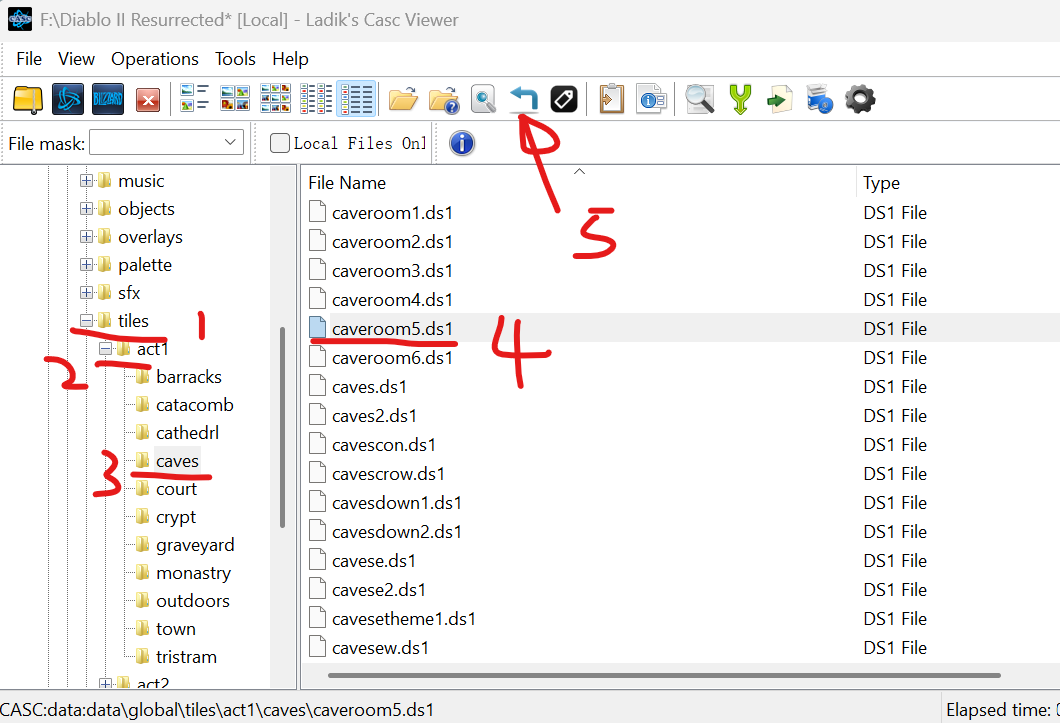This screenshot has width=1060, height=723.
Task: Select the outdoors folder in tree
Action: click(193, 601)
